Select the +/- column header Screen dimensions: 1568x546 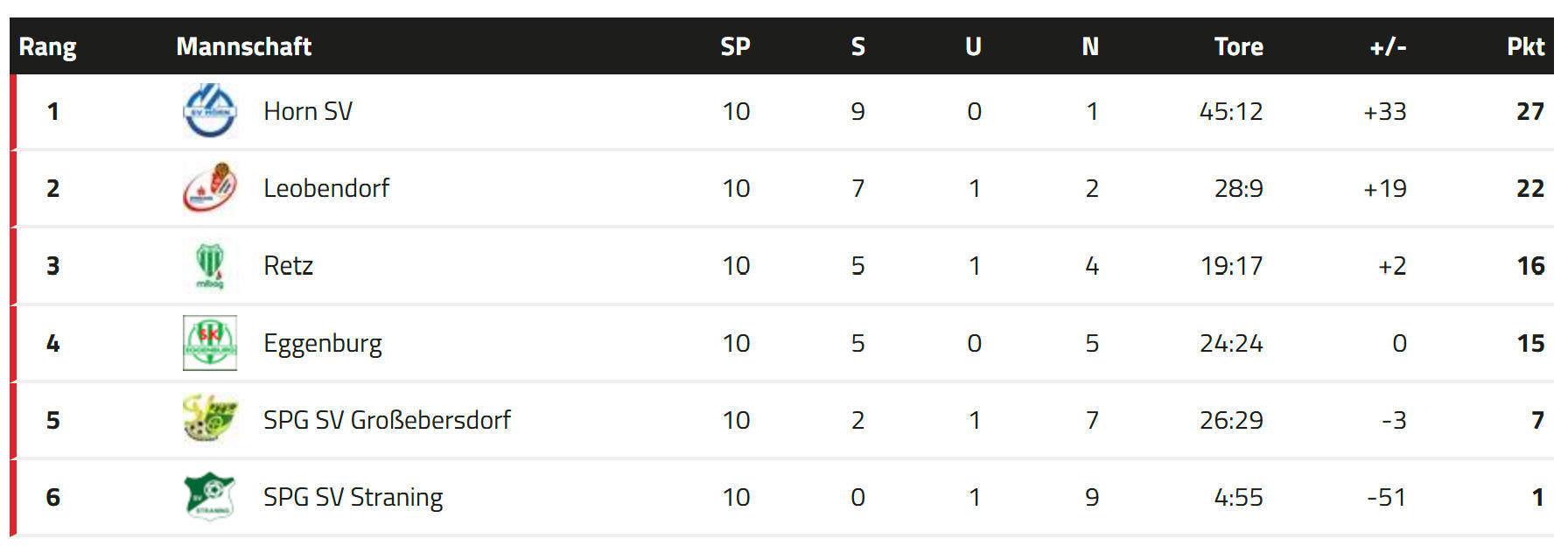pyautogui.click(x=1388, y=46)
